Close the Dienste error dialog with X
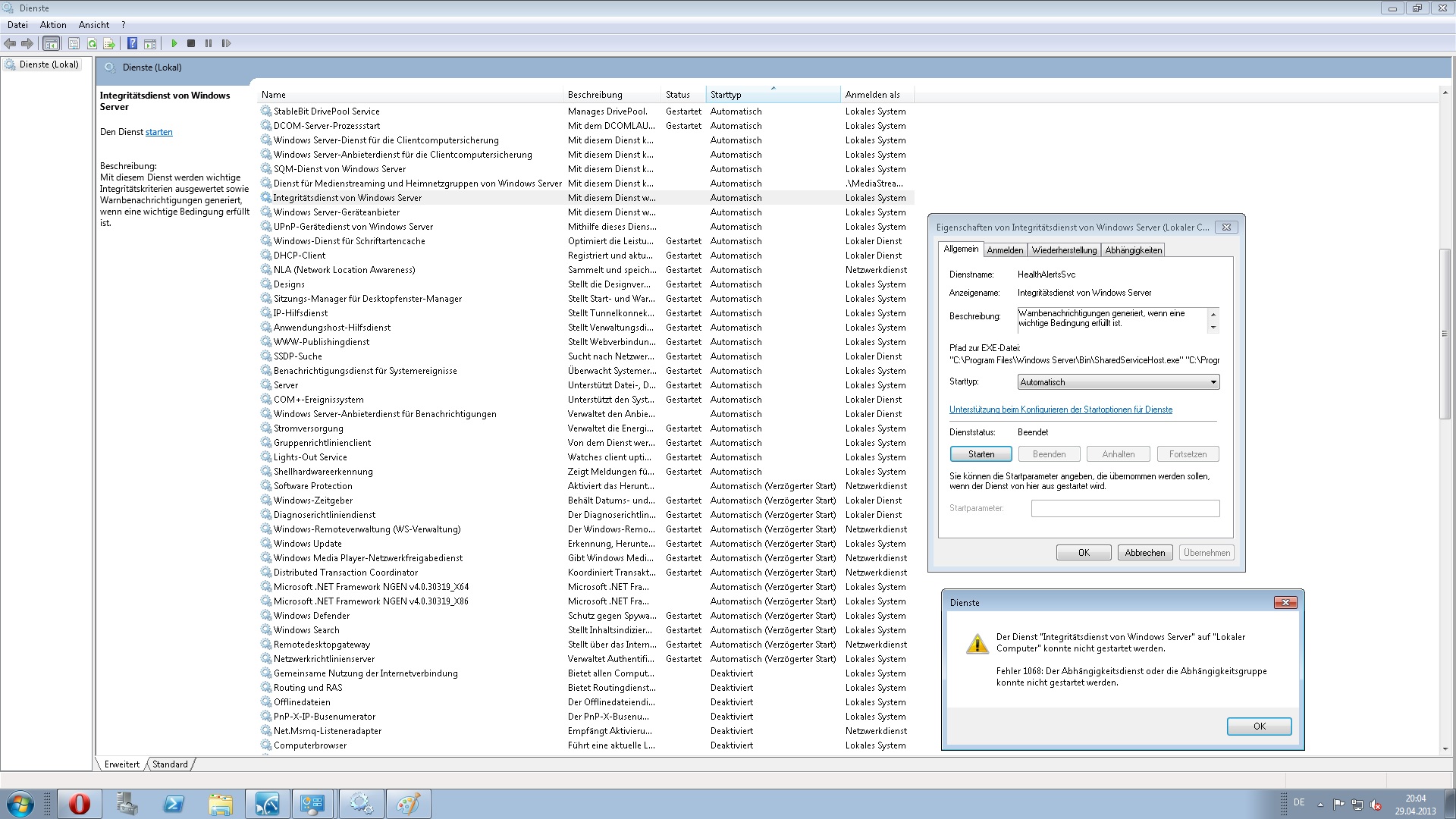The height and width of the screenshot is (819, 1456). tap(1285, 602)
